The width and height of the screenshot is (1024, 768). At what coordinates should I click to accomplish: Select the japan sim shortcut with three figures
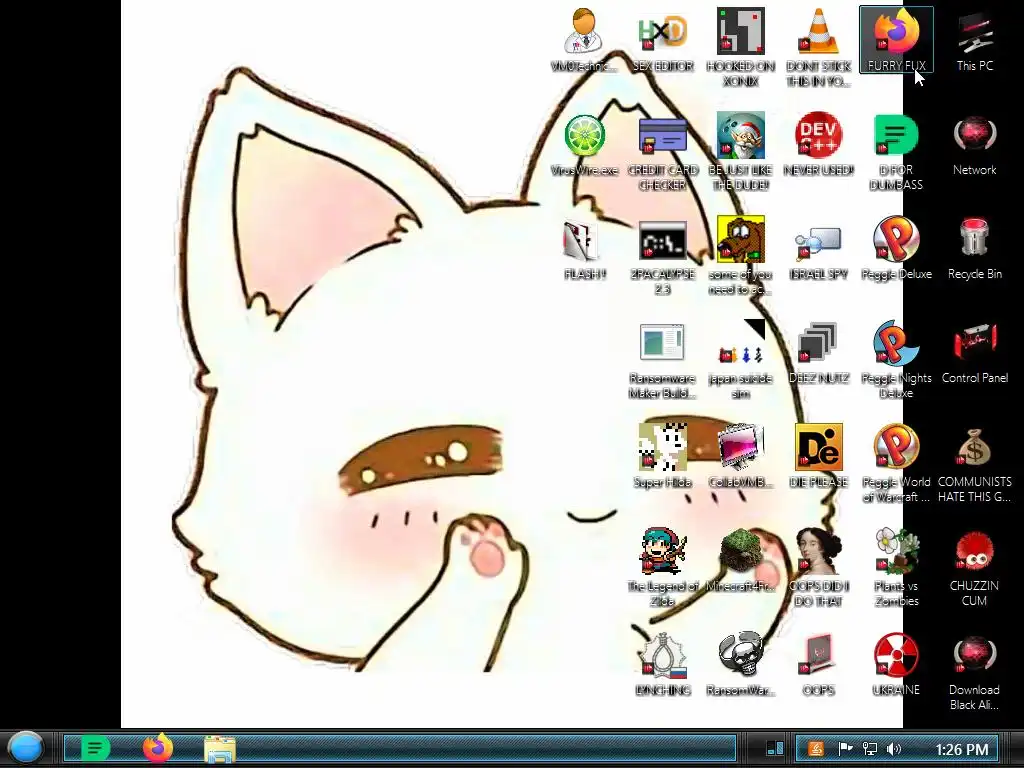740,360
